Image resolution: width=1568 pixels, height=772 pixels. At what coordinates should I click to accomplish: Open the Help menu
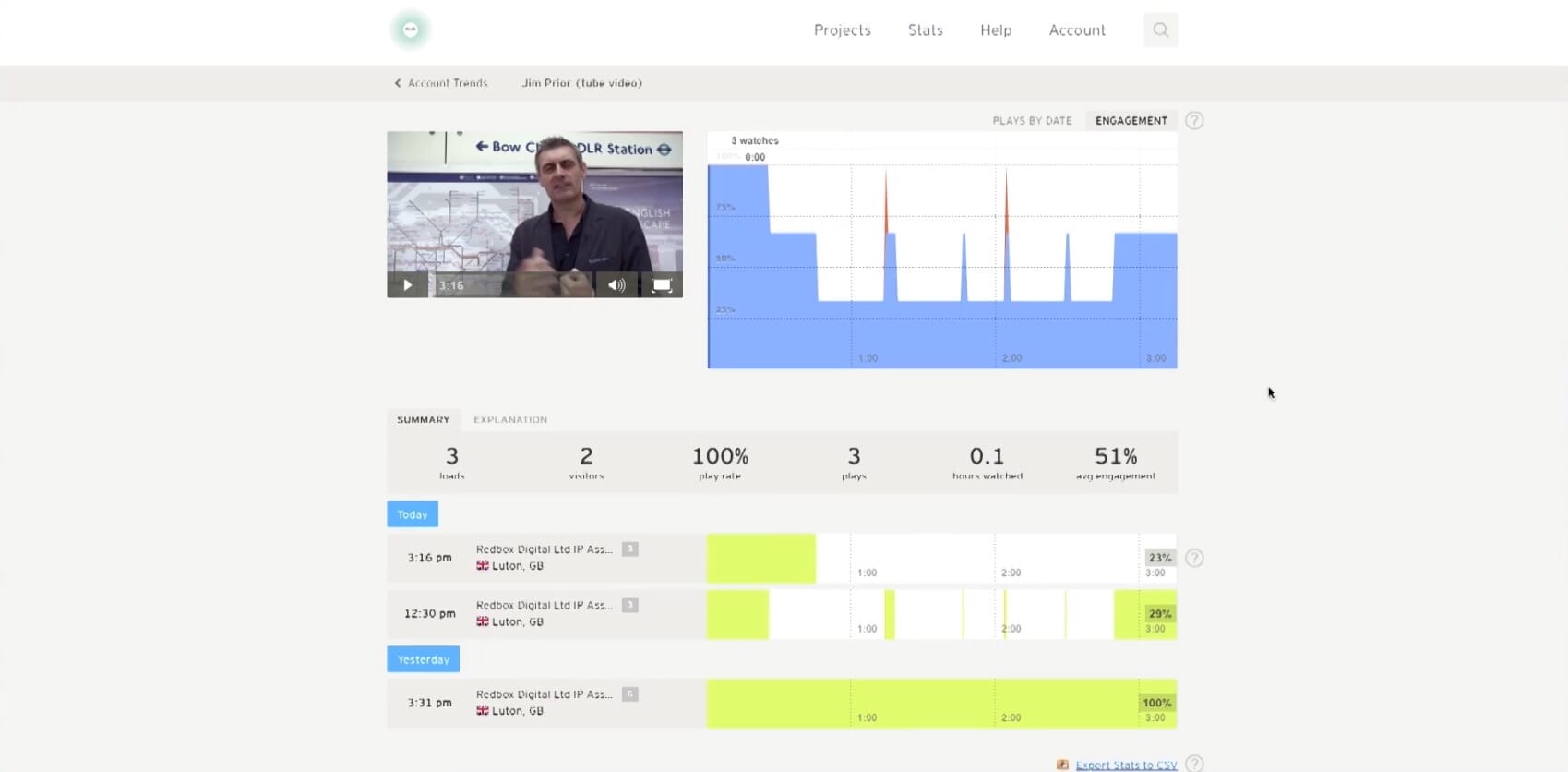pos(996,30)
